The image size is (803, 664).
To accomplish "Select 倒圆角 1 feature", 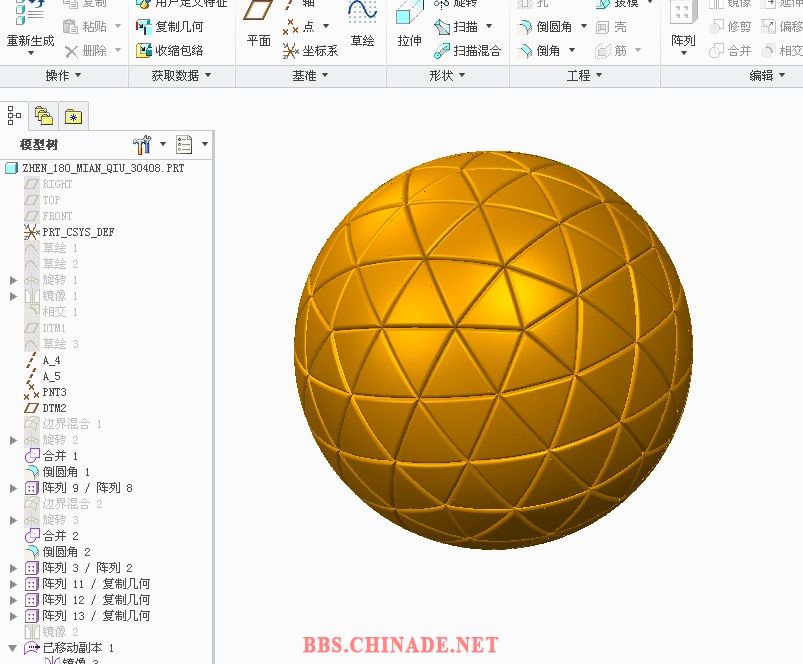I will pyautogui.click(x=57, y=472).
